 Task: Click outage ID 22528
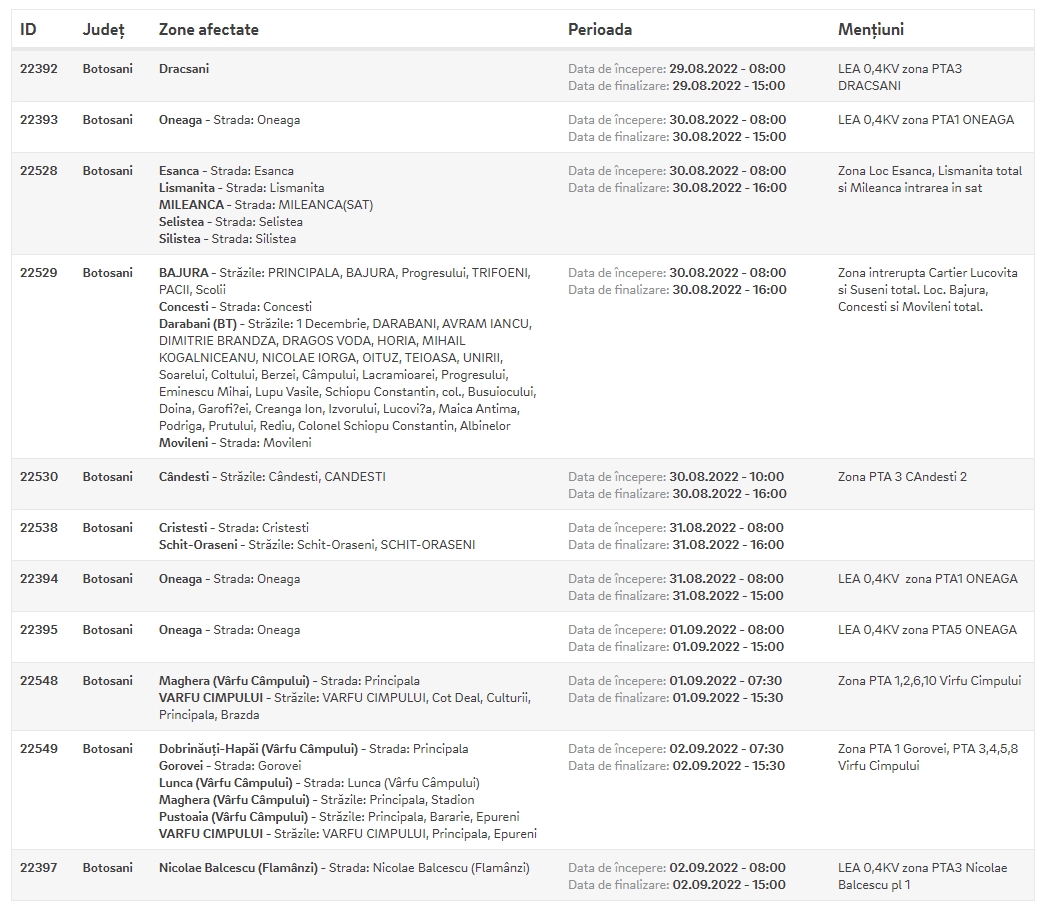click(x=39, y=171)
